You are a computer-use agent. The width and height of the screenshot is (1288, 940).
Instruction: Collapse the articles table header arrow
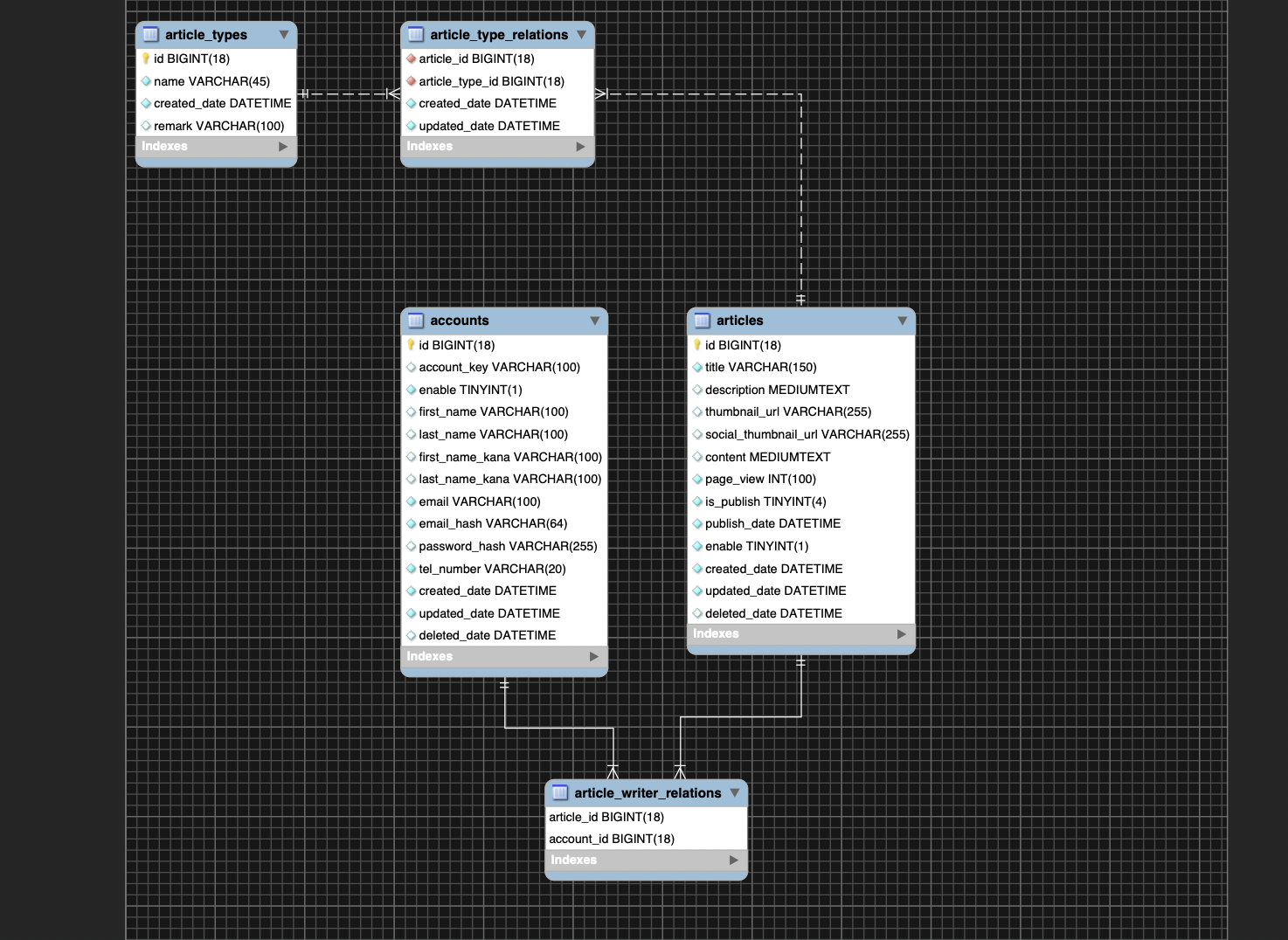point(903,321)
